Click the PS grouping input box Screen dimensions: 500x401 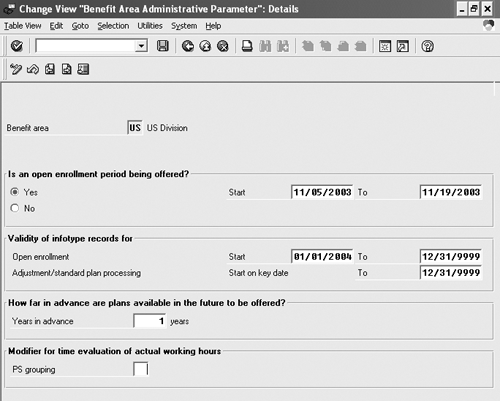[140, 369]
